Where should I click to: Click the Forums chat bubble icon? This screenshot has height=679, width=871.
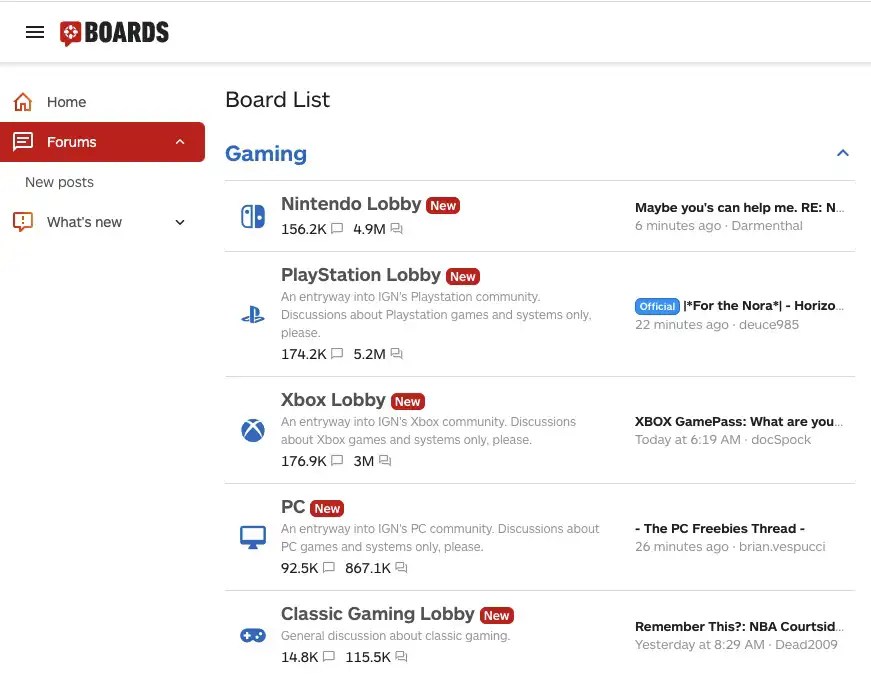[x=22, y=141]
